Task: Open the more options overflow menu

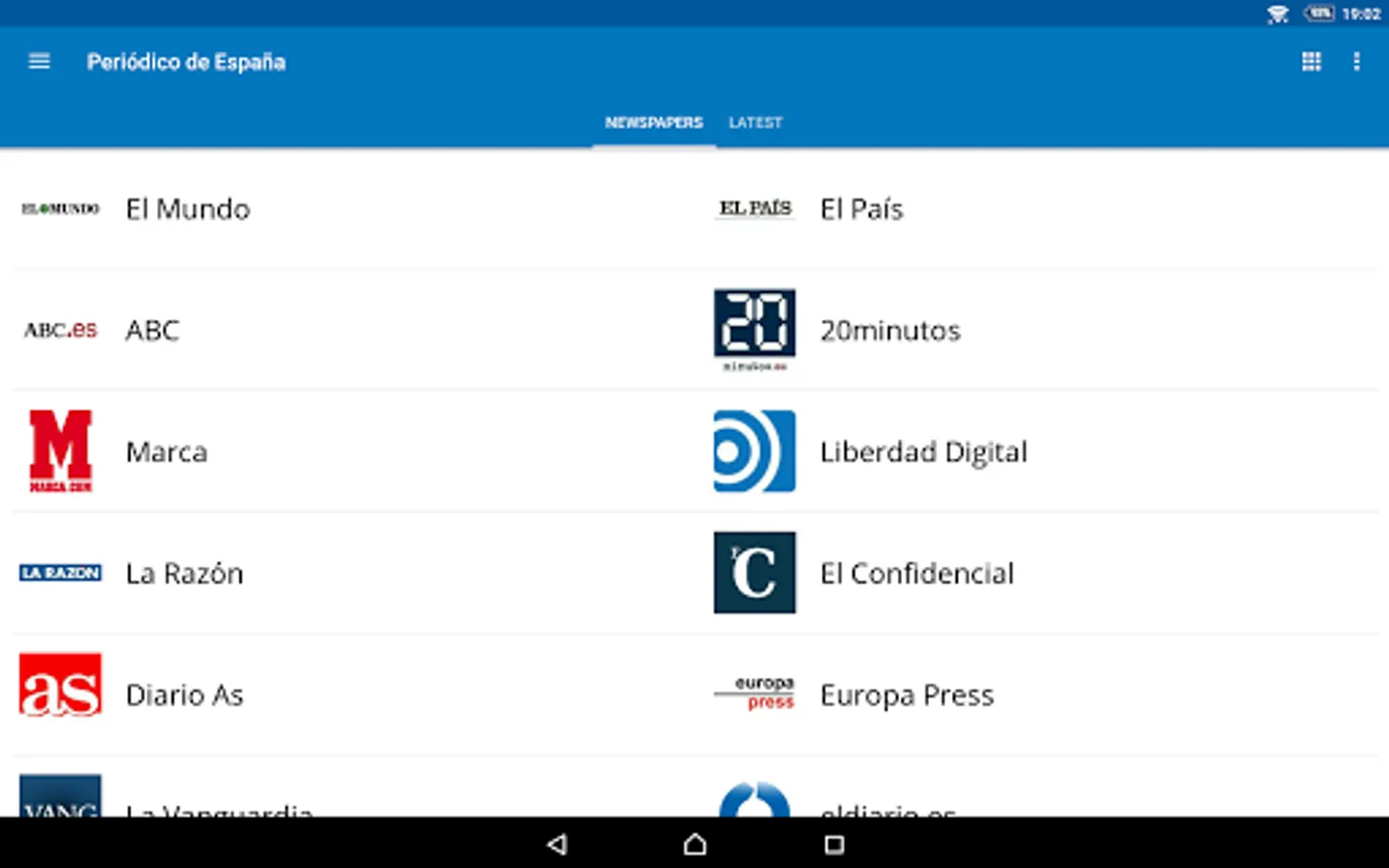Action: (1356, 62)
